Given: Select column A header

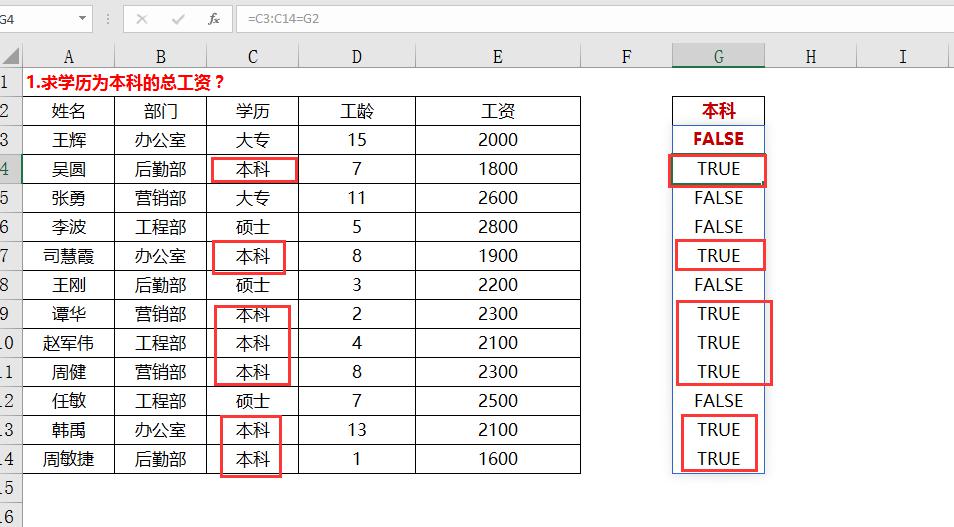Looking at the screenshot, I should pyautogui.click(x=69, y=57).
